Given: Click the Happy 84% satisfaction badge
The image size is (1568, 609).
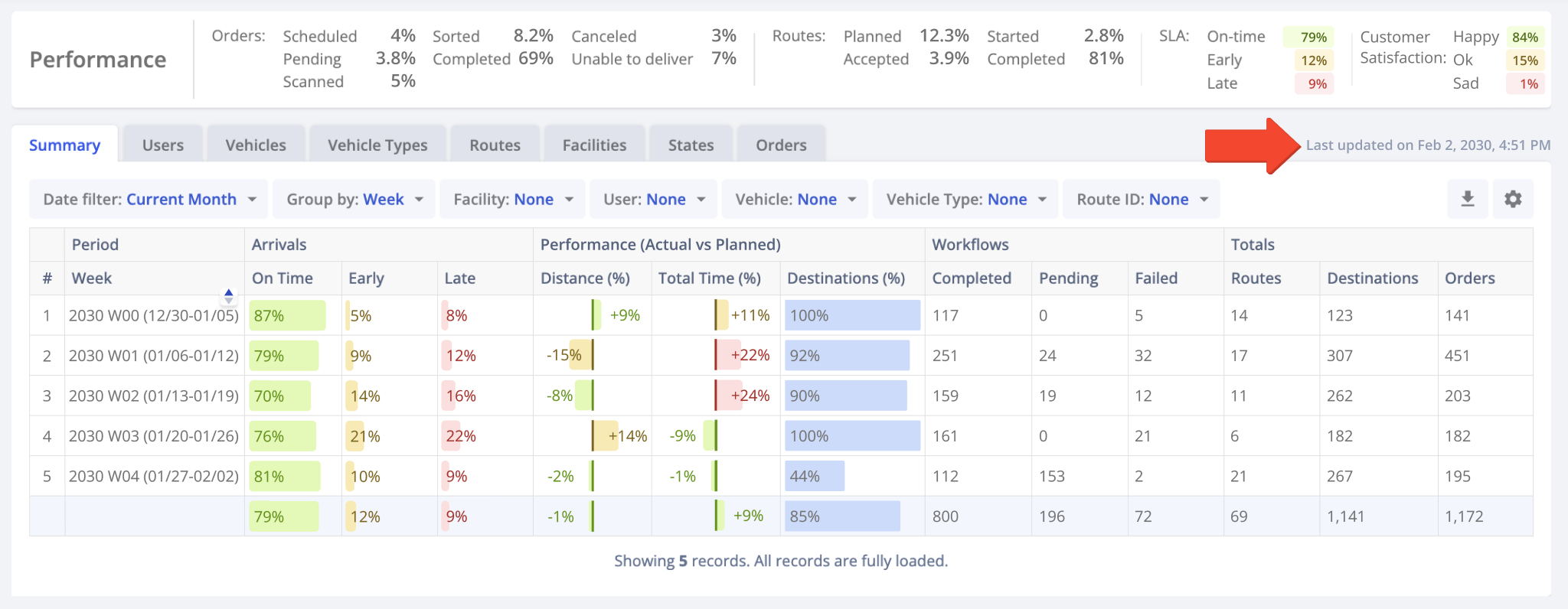Looking at the screenshot, I should click(x=1524, y=37).
